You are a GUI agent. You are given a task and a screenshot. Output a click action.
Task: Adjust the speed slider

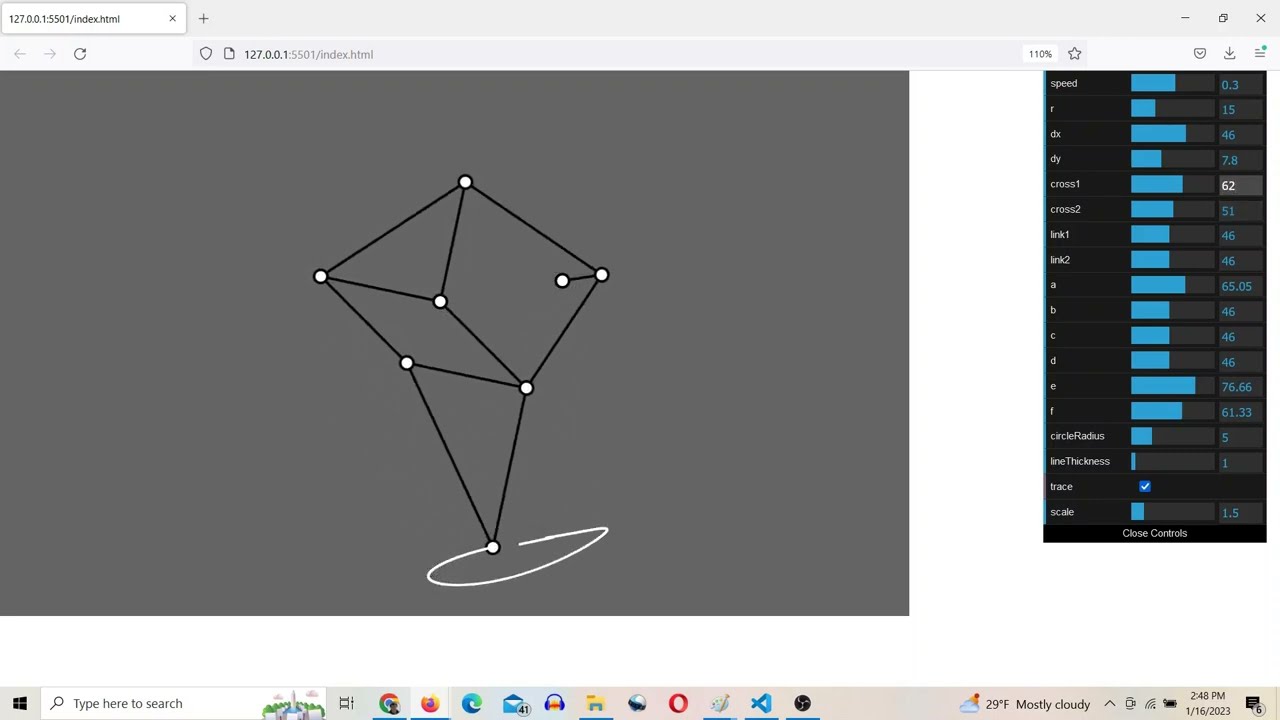1173,84
